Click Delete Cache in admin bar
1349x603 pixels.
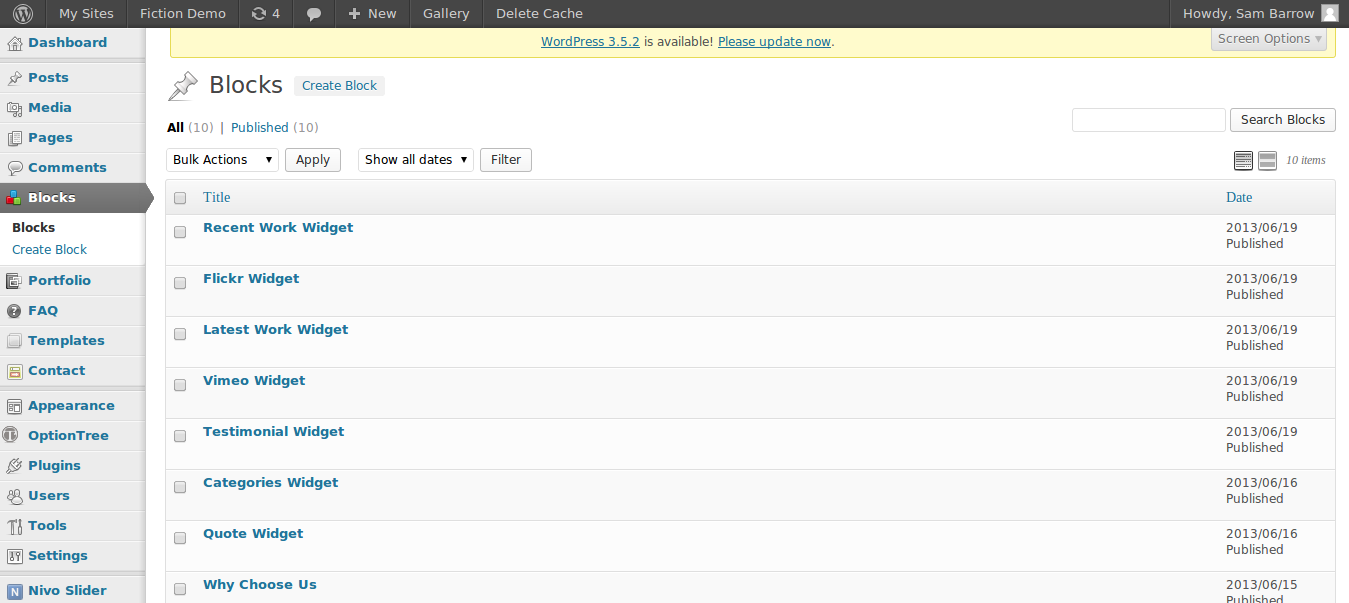539,13
